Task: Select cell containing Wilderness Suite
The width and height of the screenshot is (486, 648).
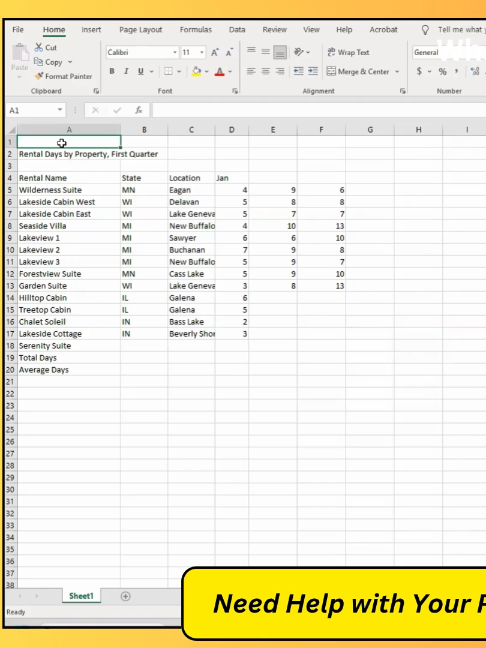Action: (x=69, y=190)
